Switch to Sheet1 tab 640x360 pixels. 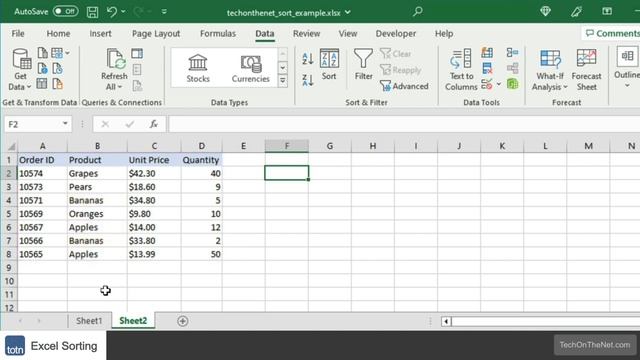(x=89, y=321)
